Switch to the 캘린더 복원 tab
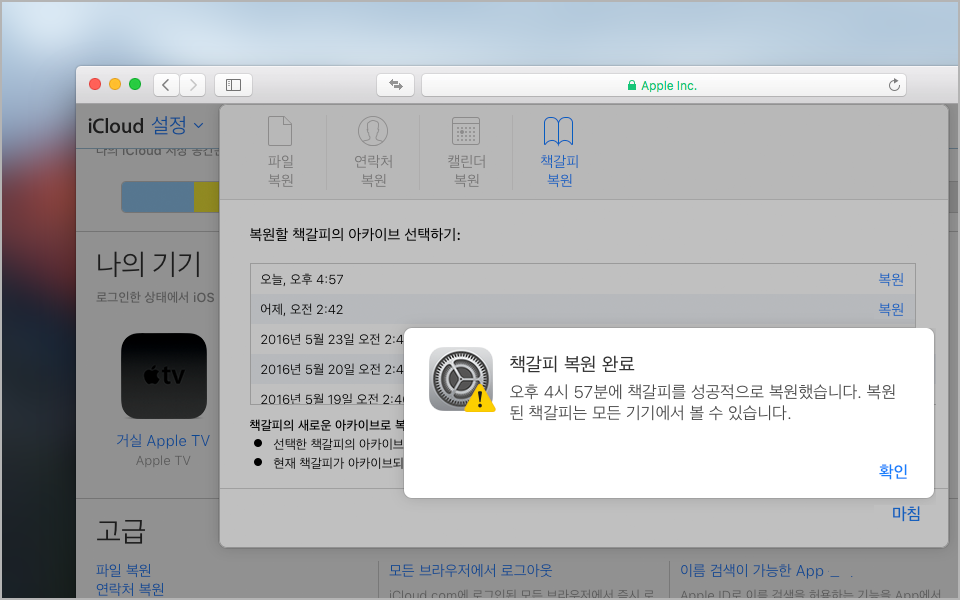The width and height of the screenshot is (960, 600). coord(466,151)
